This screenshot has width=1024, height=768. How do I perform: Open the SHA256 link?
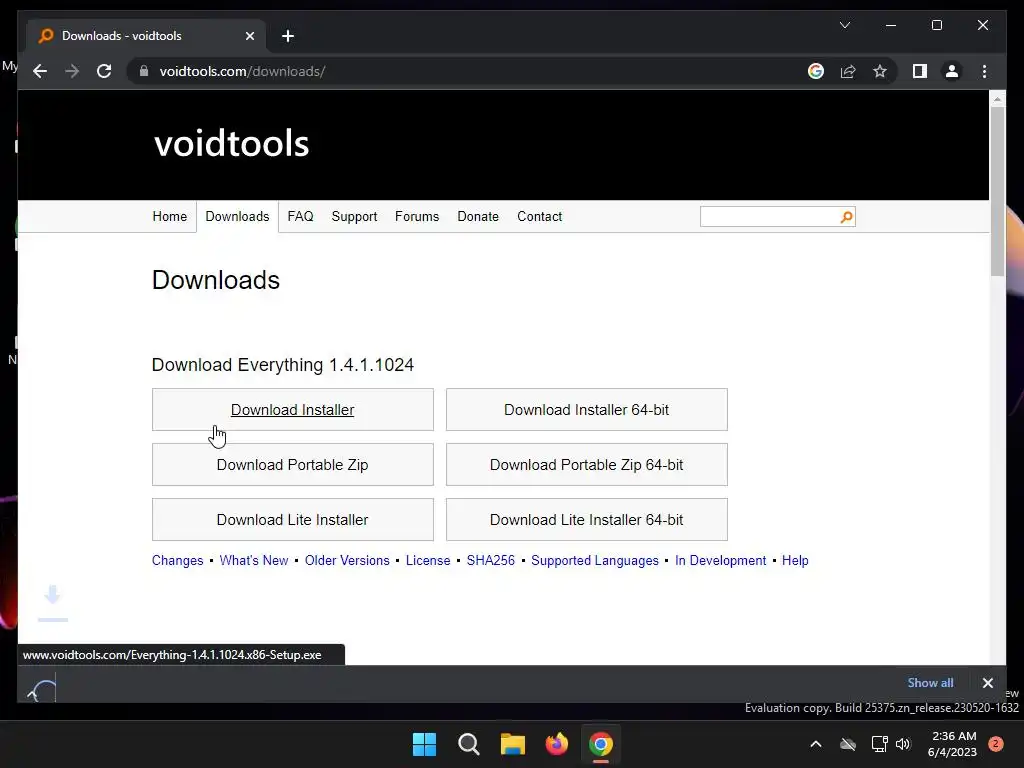[x=490, y=560]
